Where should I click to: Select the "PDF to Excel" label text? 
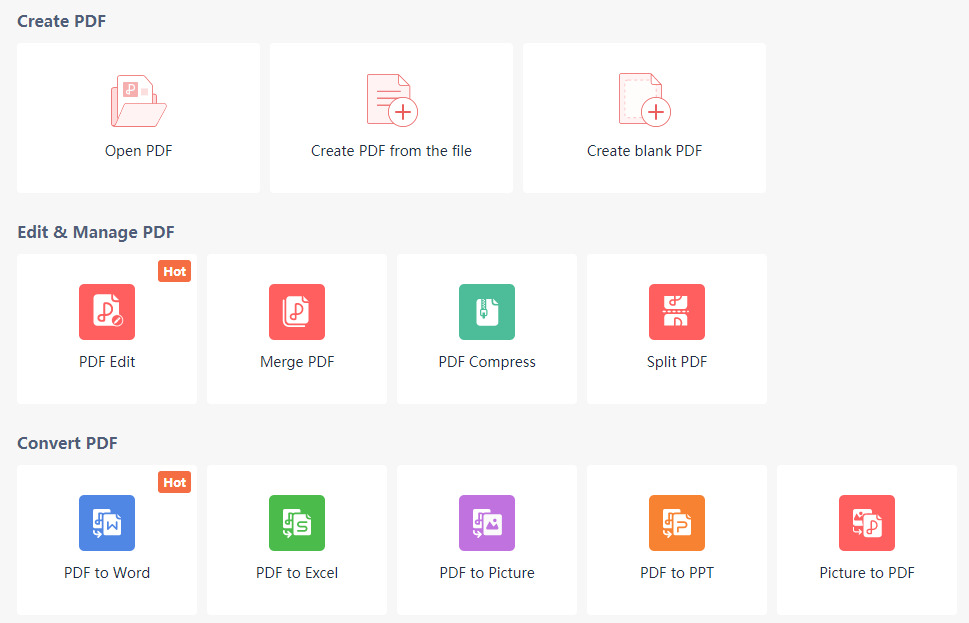coord(297,573)
